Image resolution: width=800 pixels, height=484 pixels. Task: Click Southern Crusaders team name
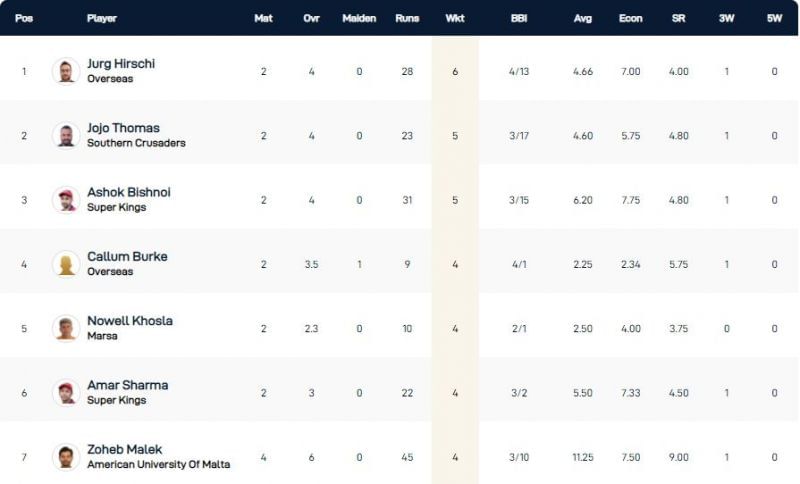(x=136, y=143)
